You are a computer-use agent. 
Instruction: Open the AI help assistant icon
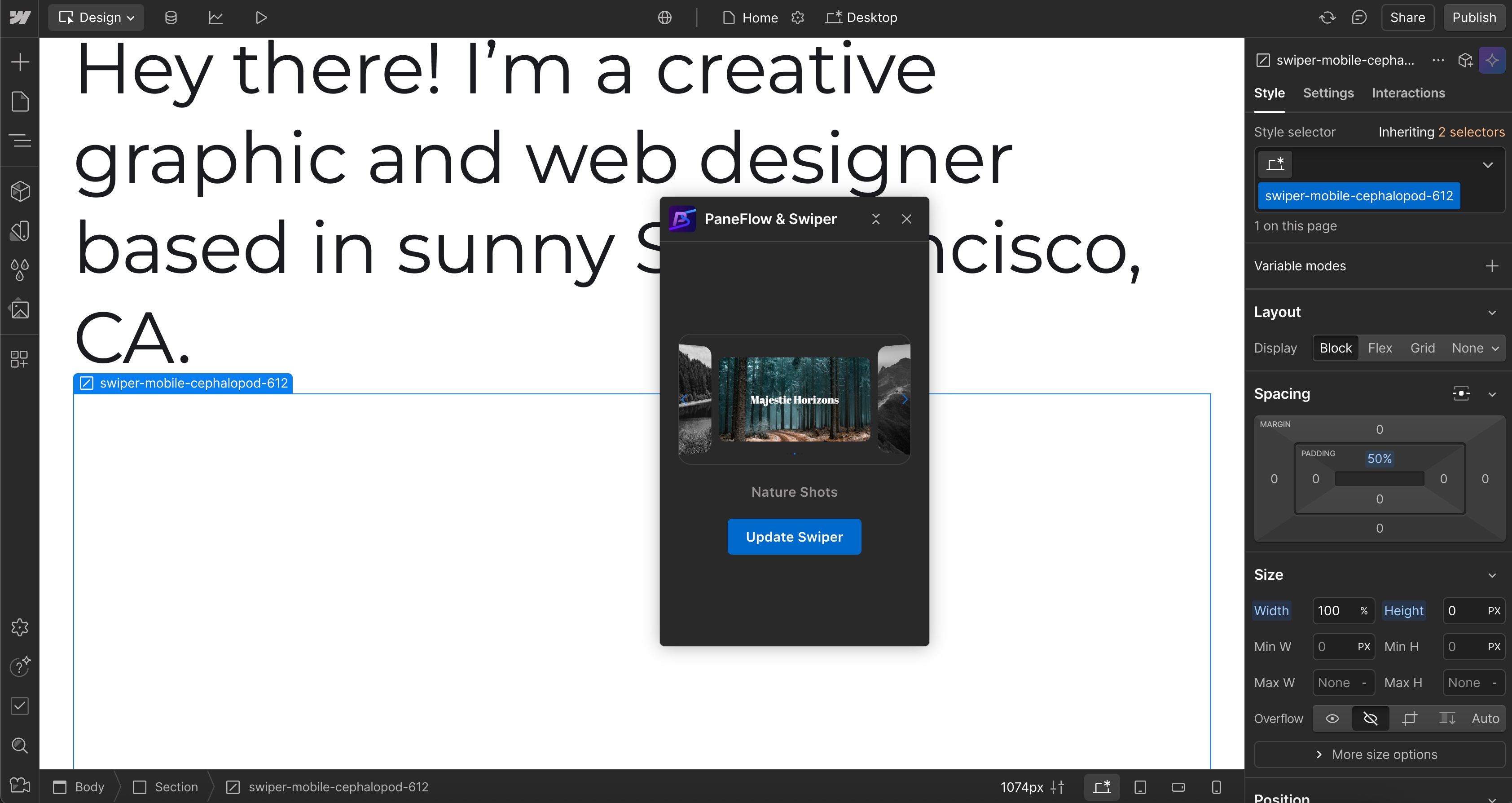click(20, 666)
